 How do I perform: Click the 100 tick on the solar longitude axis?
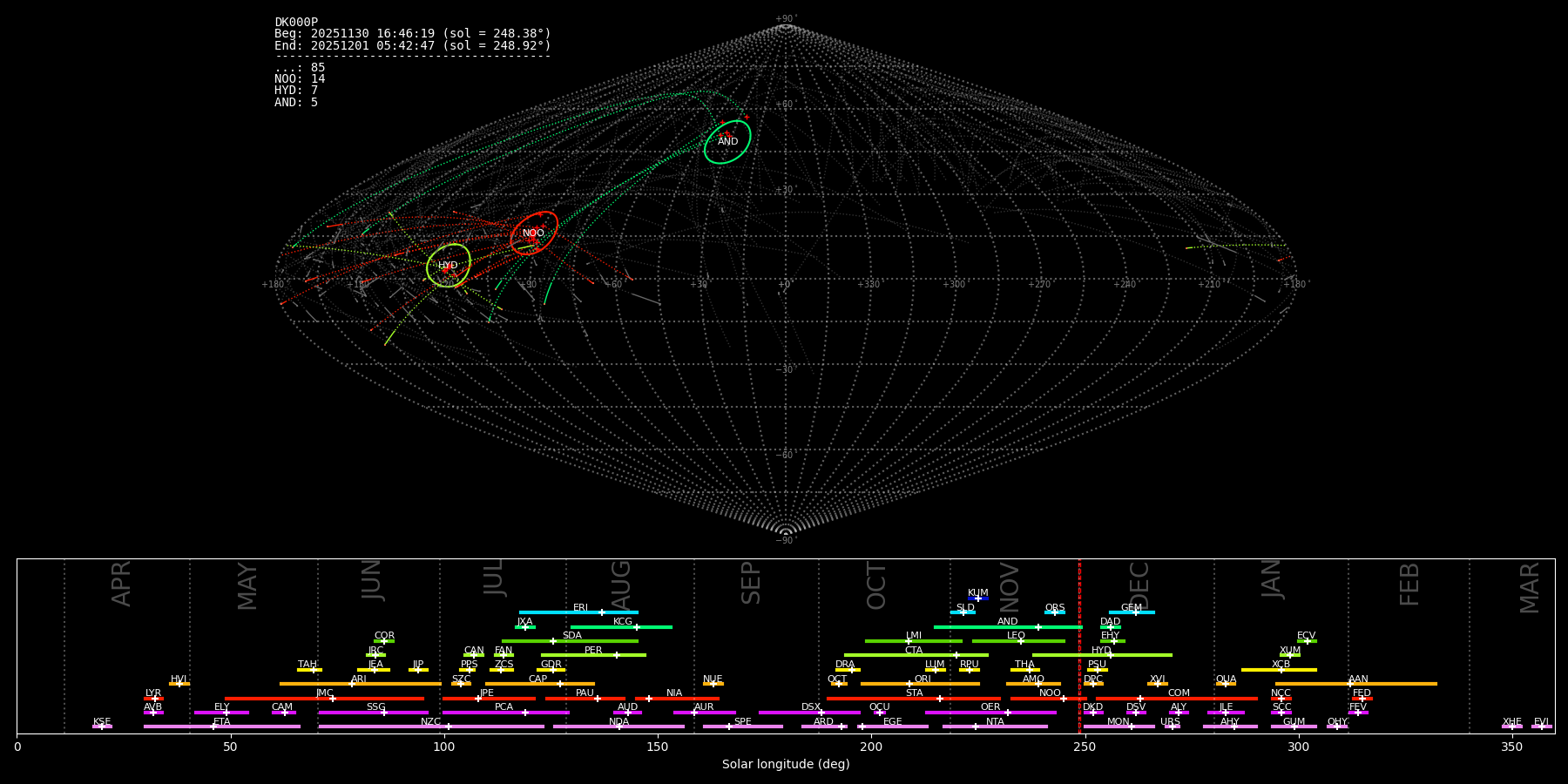click(x=444, y=747)
